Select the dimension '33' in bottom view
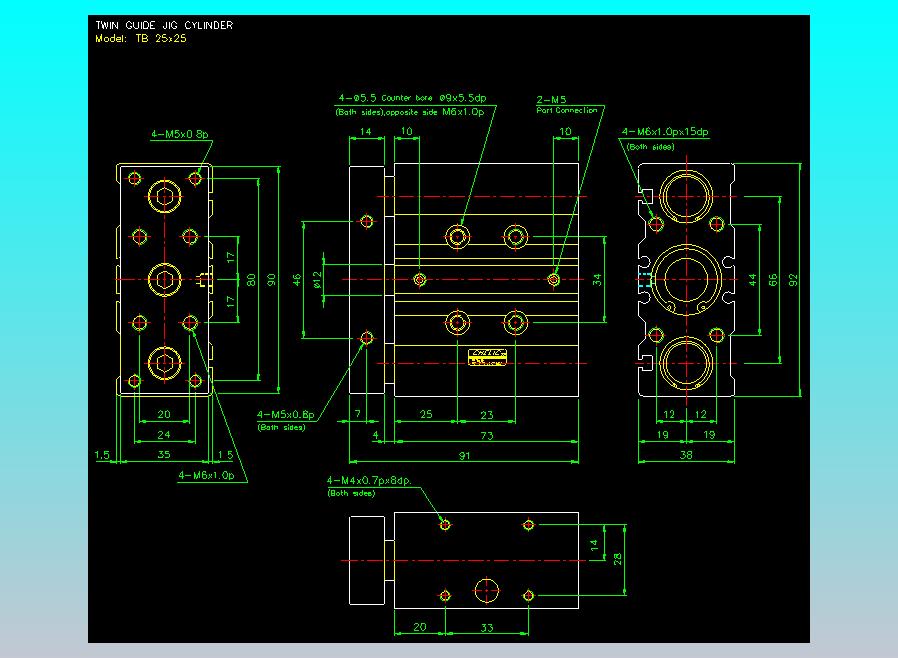This screenshot has width=898, height=658. pos(487,626)
